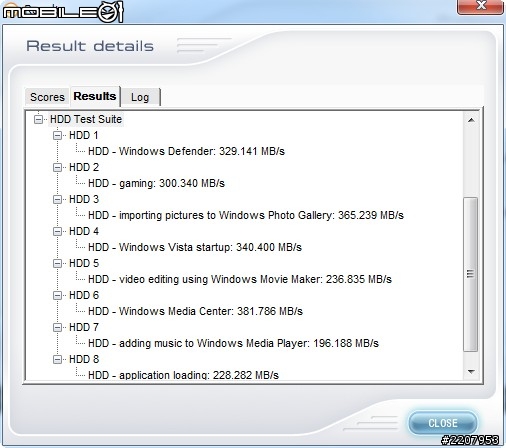Select the application loading 228.282 MB/s row
The image size is (506, 448).
[183, 375]
